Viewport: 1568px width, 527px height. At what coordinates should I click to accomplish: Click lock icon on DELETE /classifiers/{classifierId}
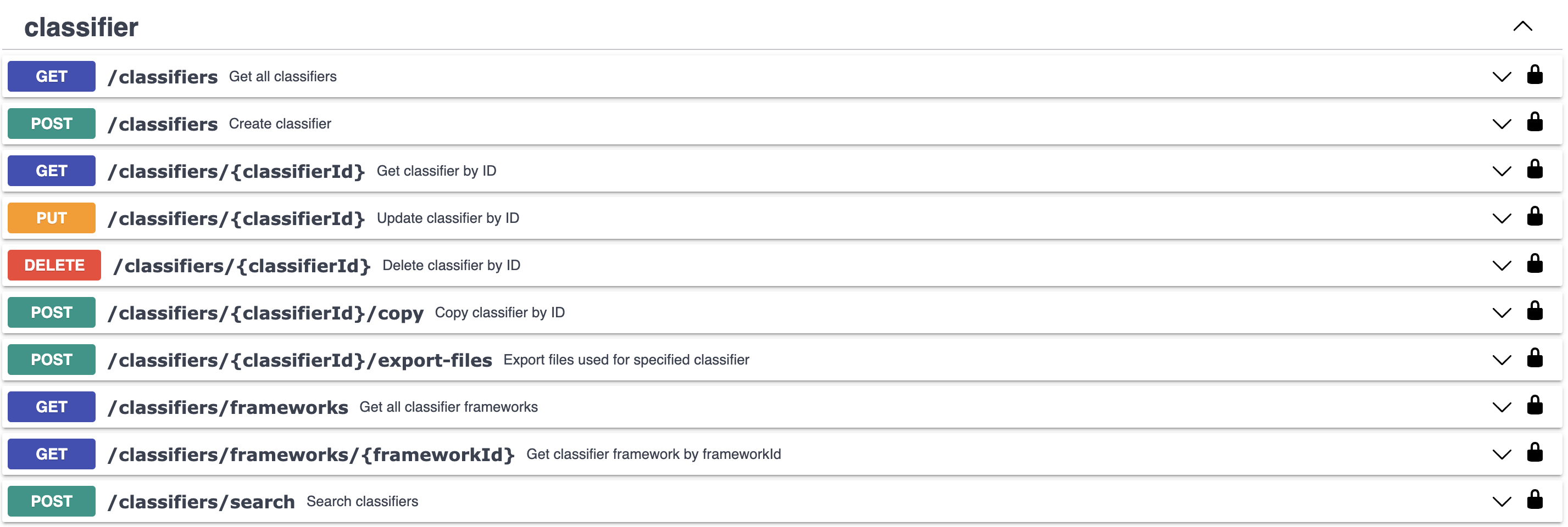pos(1535,265)
